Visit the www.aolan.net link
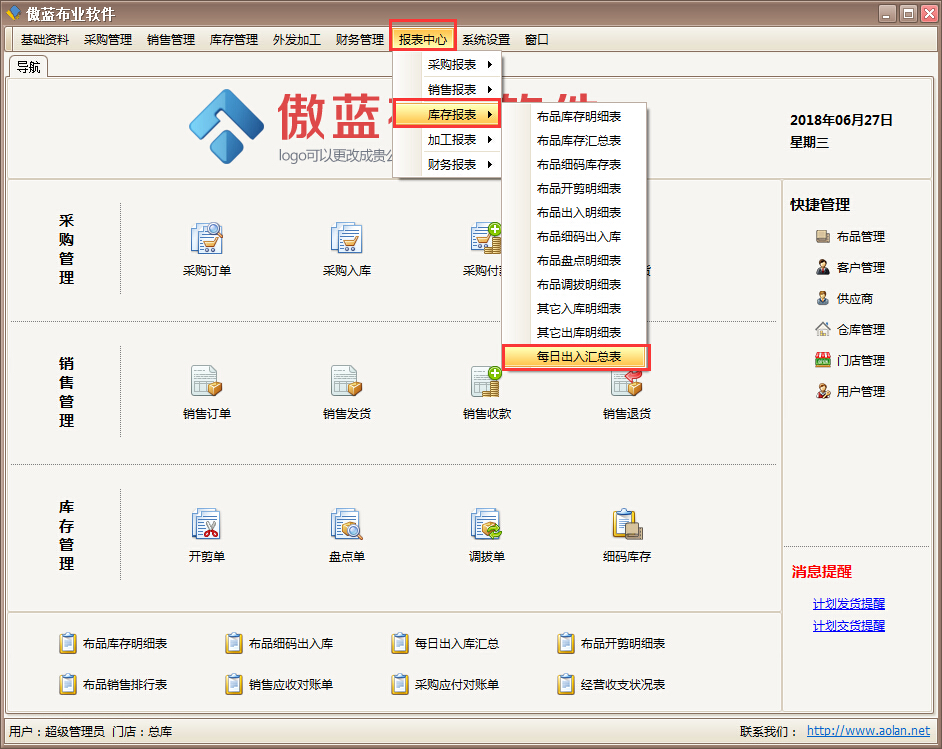The image size is (942, 749). tap(868, 731)
